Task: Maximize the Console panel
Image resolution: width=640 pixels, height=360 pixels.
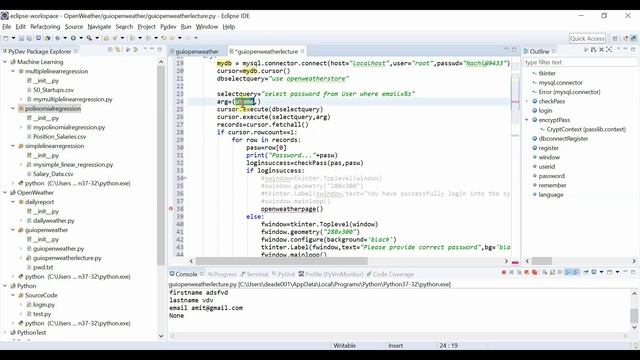Action: (633, 272)
